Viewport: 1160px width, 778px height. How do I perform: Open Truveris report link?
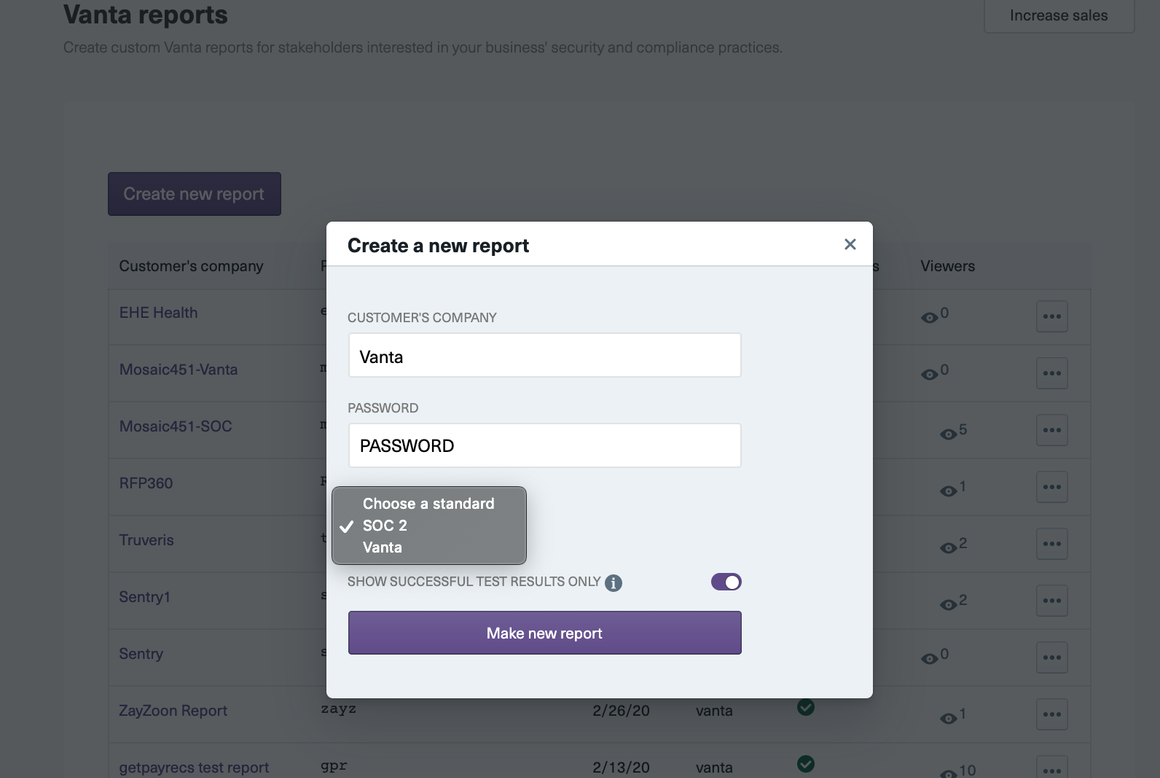146,541
